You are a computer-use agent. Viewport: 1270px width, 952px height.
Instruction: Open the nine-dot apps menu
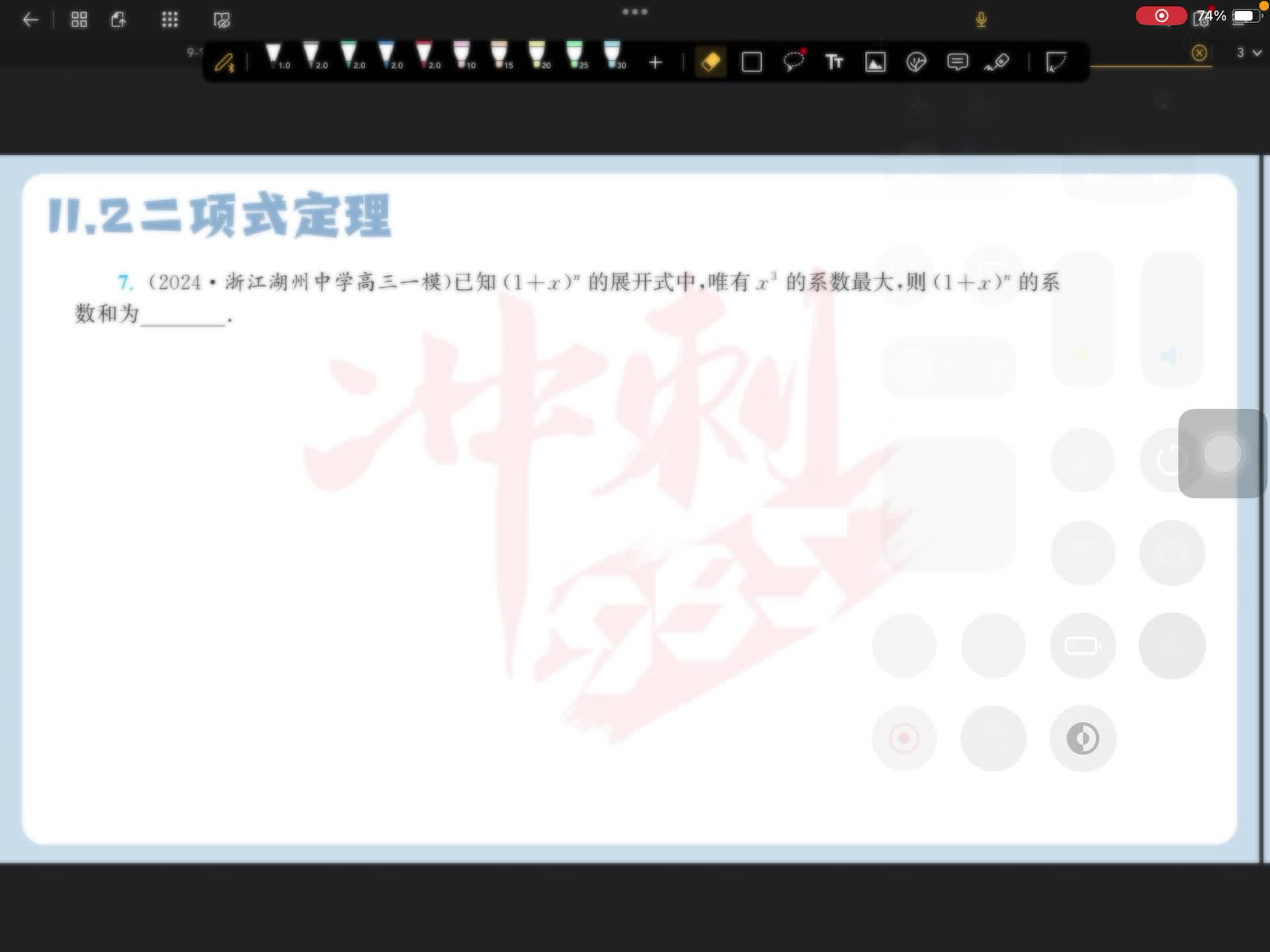(x=170, y=20)
